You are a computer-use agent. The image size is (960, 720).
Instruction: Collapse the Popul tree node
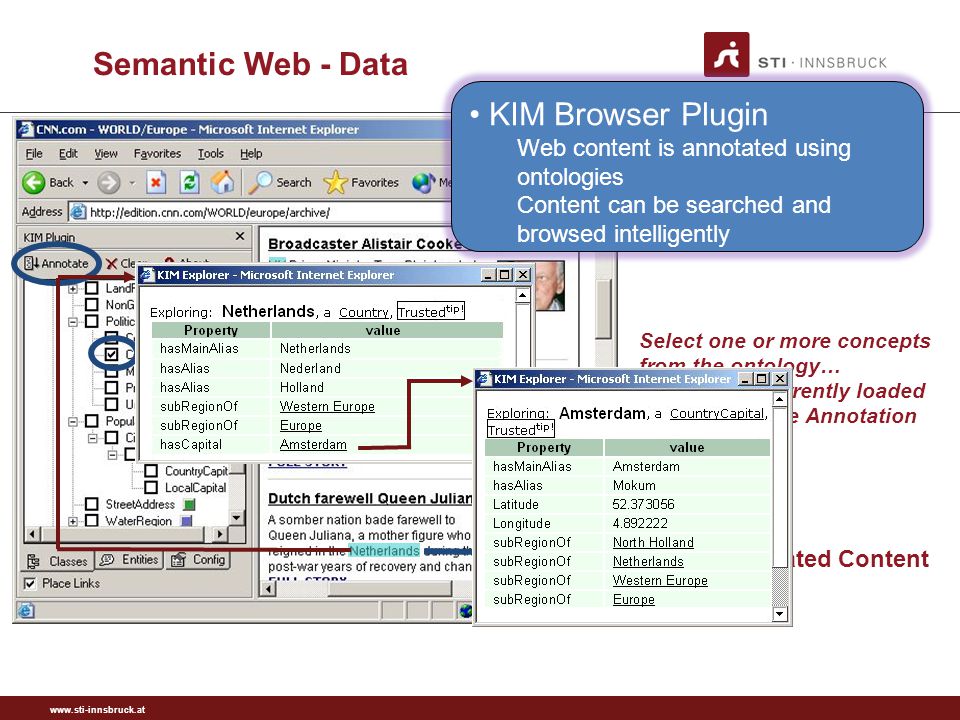[73, 421]
